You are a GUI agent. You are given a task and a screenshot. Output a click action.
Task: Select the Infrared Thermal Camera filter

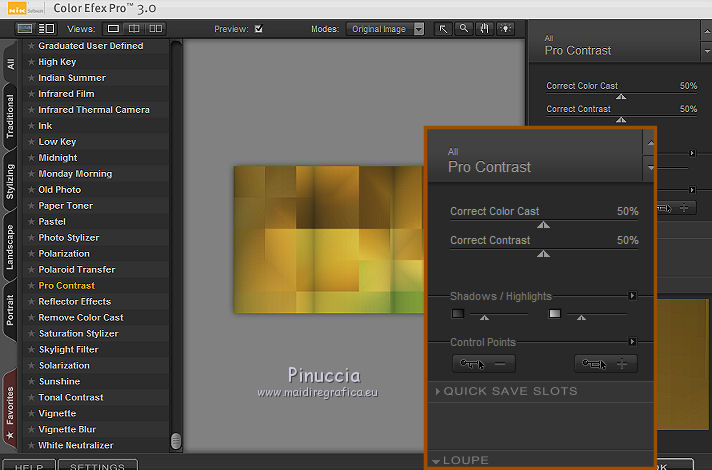tap(94, 109)
